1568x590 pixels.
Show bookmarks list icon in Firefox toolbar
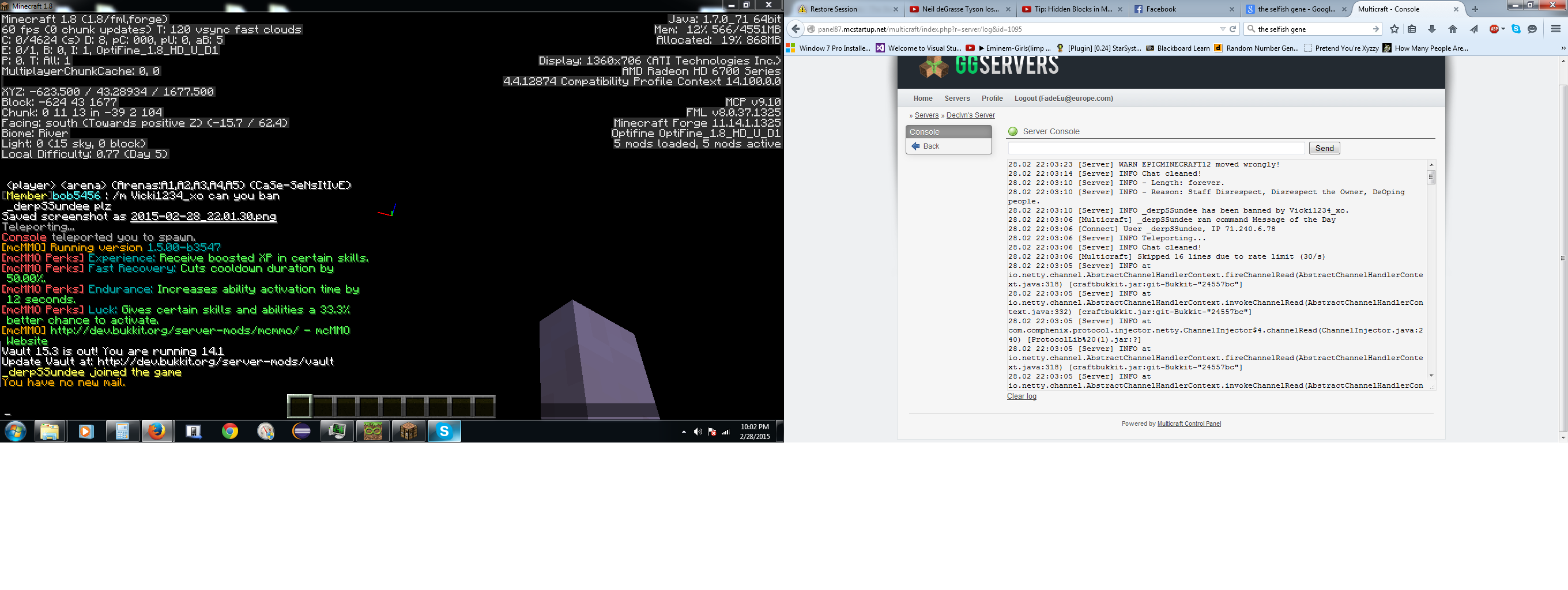[1412, 29]
